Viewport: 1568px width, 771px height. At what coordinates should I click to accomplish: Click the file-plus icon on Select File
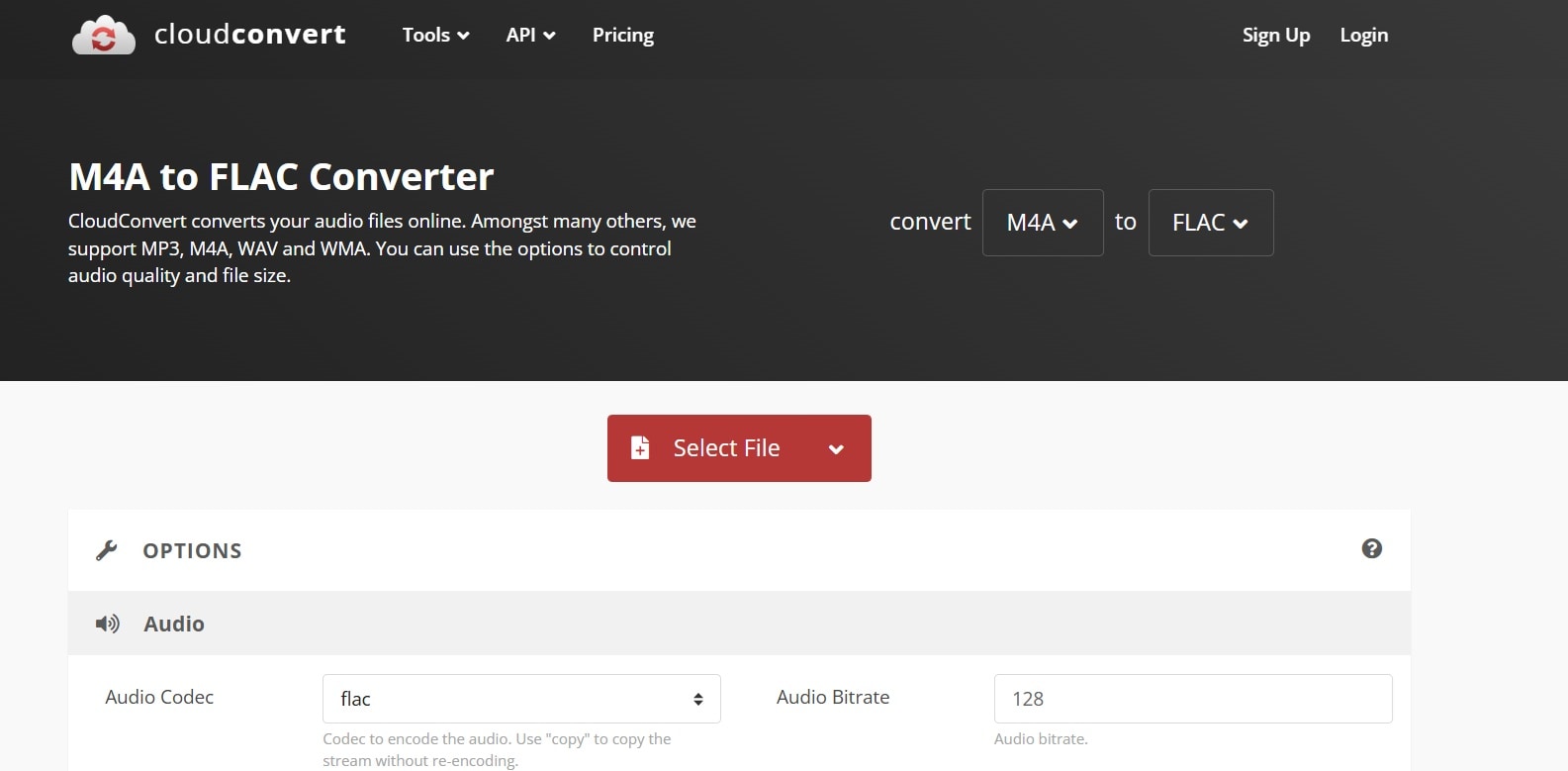[640, 448]
